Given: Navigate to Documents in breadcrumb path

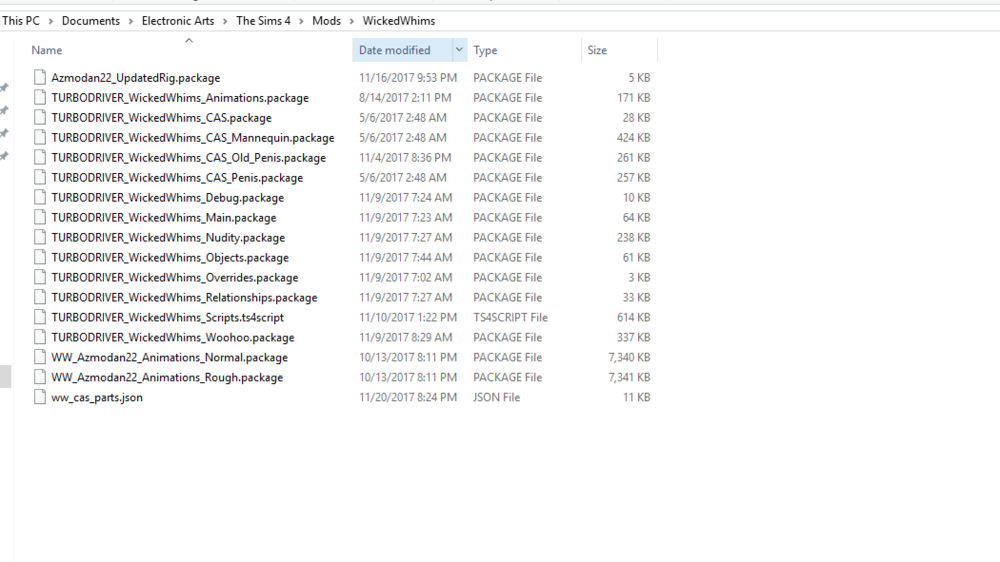Looking at the screenshot, I should 91,20.
